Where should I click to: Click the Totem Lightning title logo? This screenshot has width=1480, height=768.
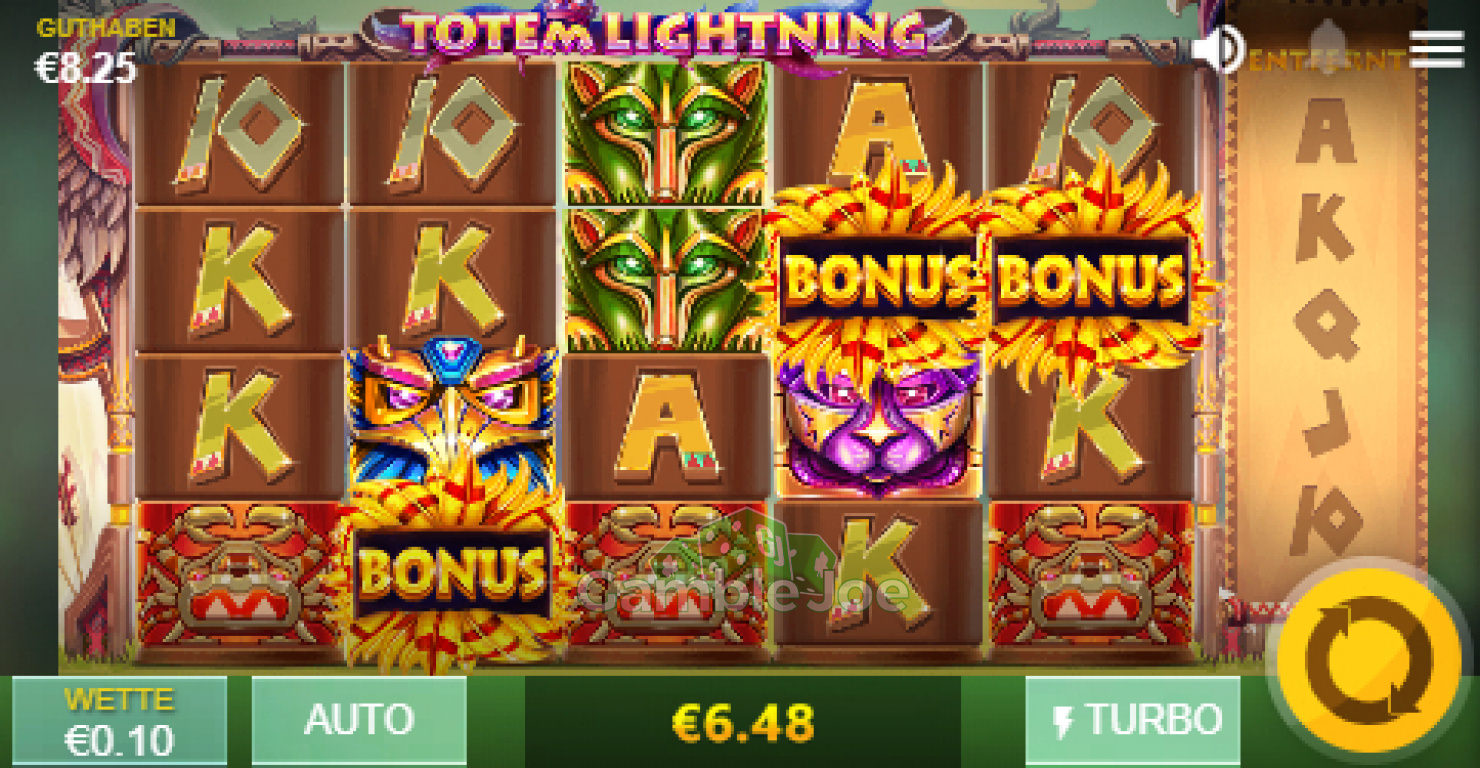(x=664, y=32)
